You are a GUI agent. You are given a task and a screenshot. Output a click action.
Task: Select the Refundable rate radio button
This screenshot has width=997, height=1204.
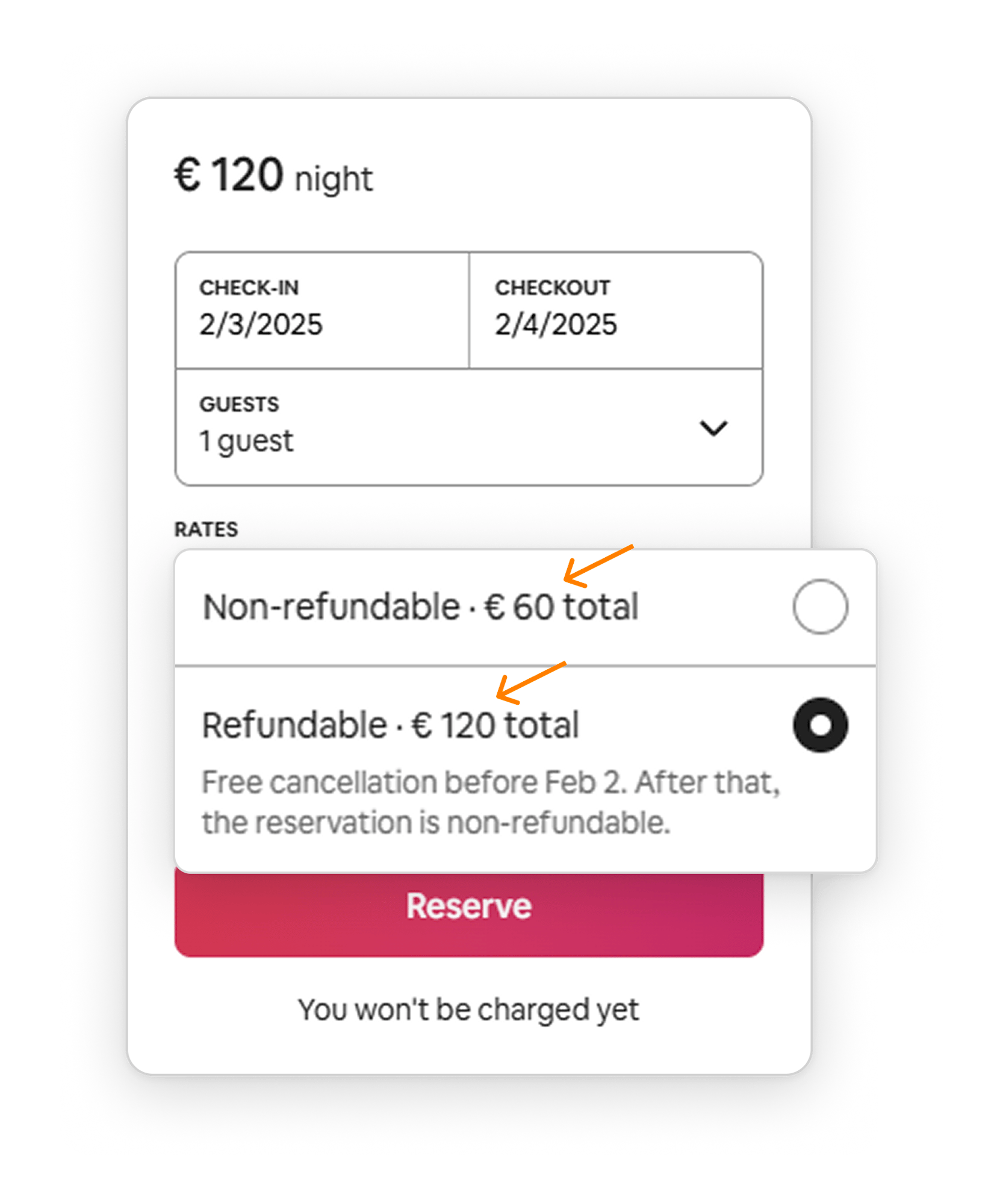click(820, 725)
